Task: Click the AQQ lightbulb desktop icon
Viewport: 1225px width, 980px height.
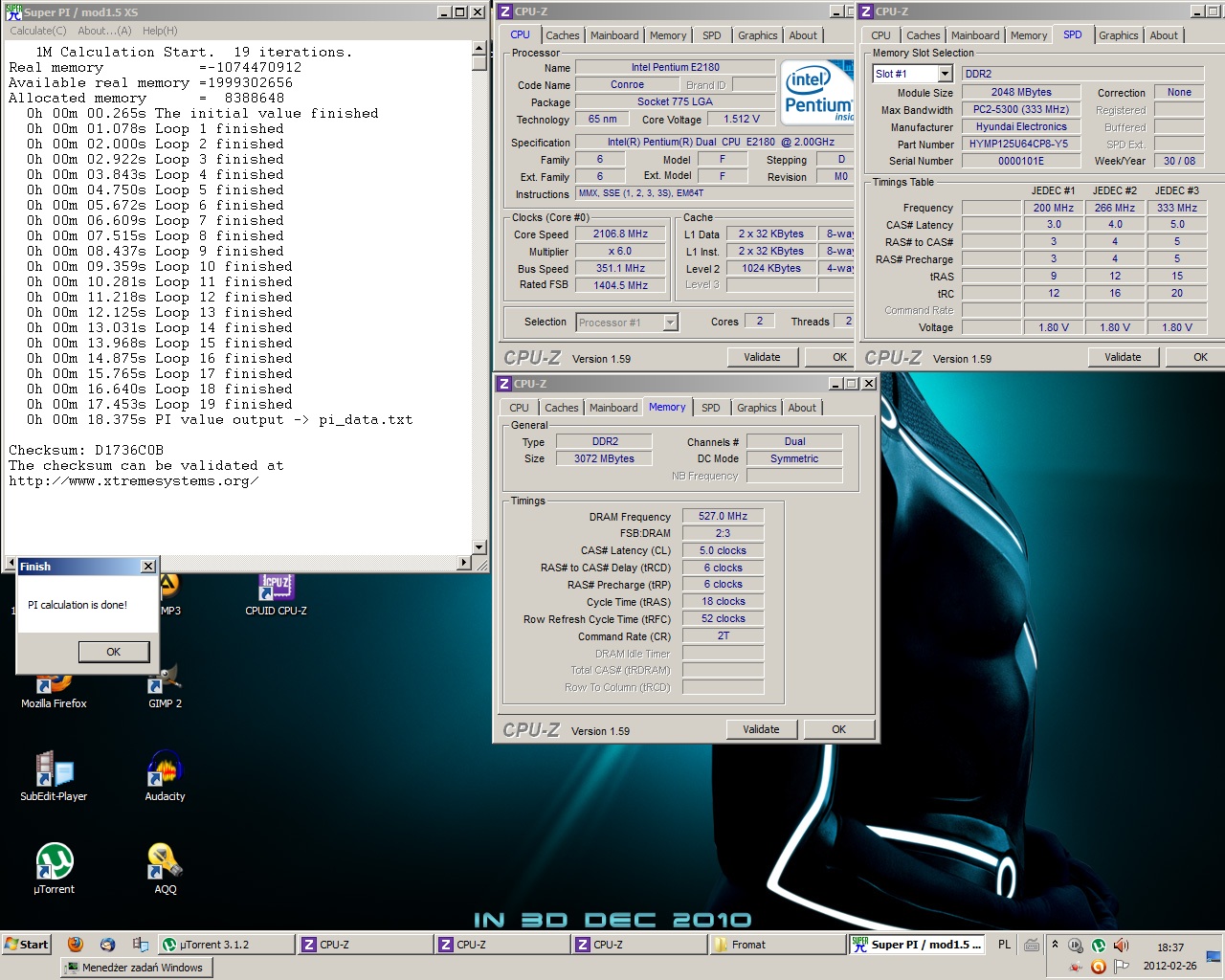Action: coord(165,869)
